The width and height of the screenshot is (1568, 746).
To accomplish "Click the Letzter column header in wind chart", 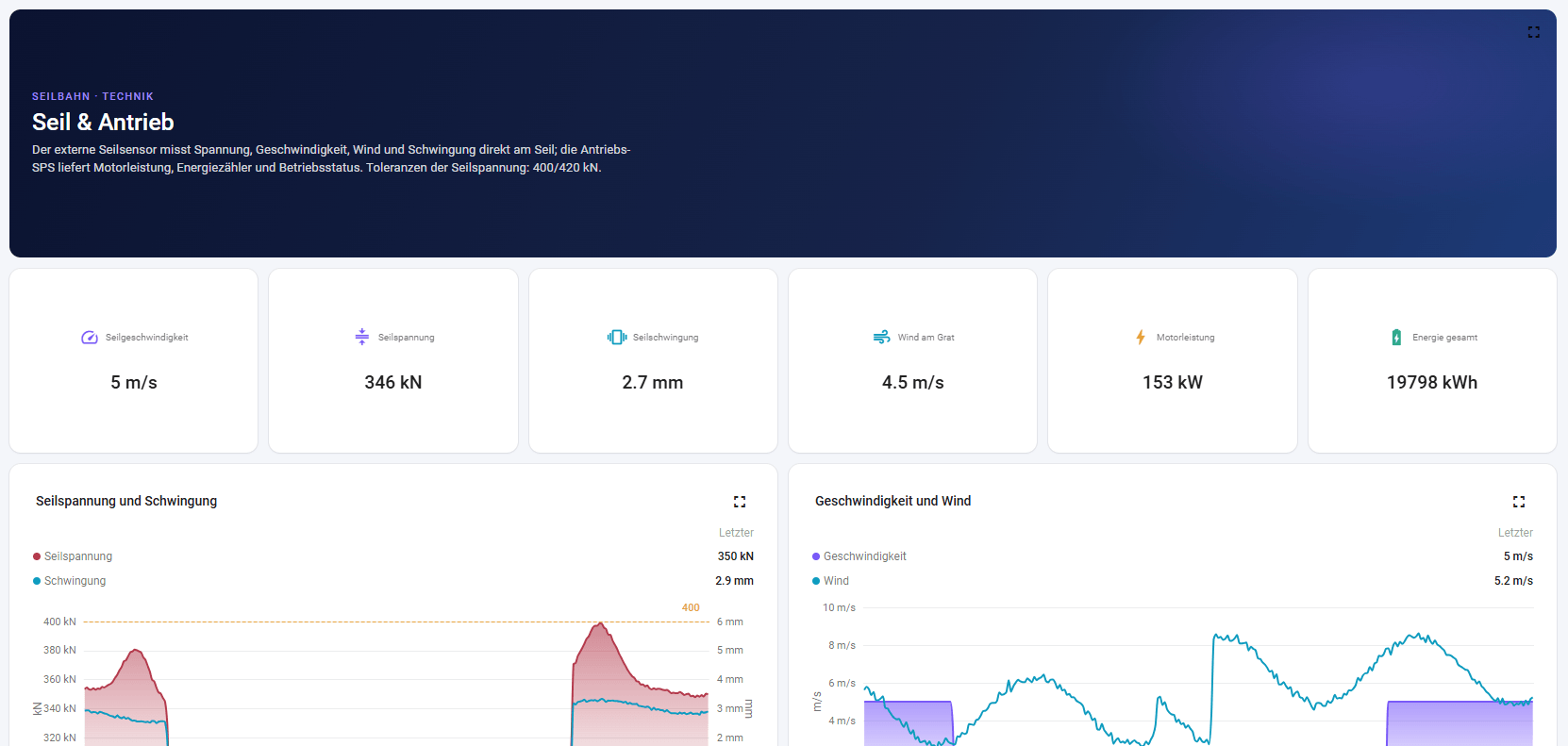I will 1515,533.
